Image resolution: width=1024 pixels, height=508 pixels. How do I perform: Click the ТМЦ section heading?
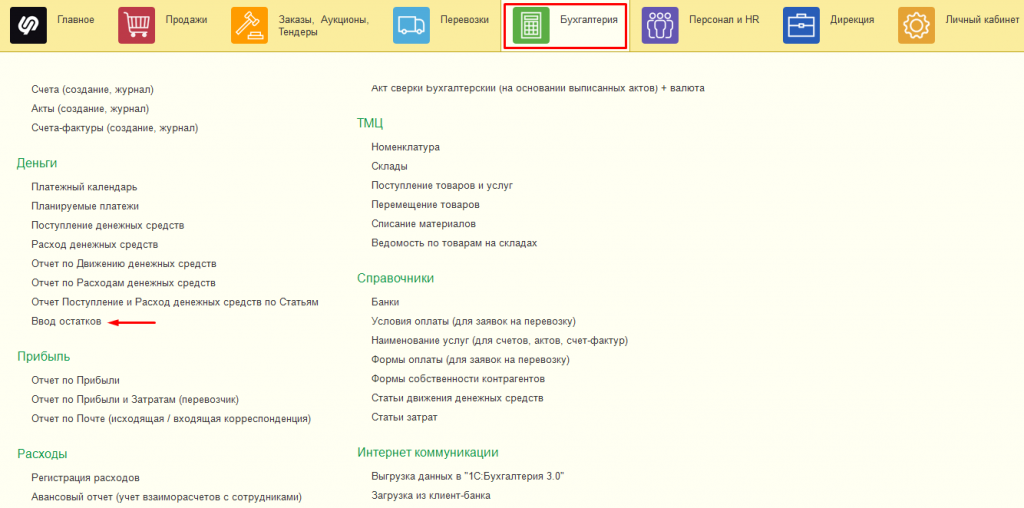click(370, 123)
